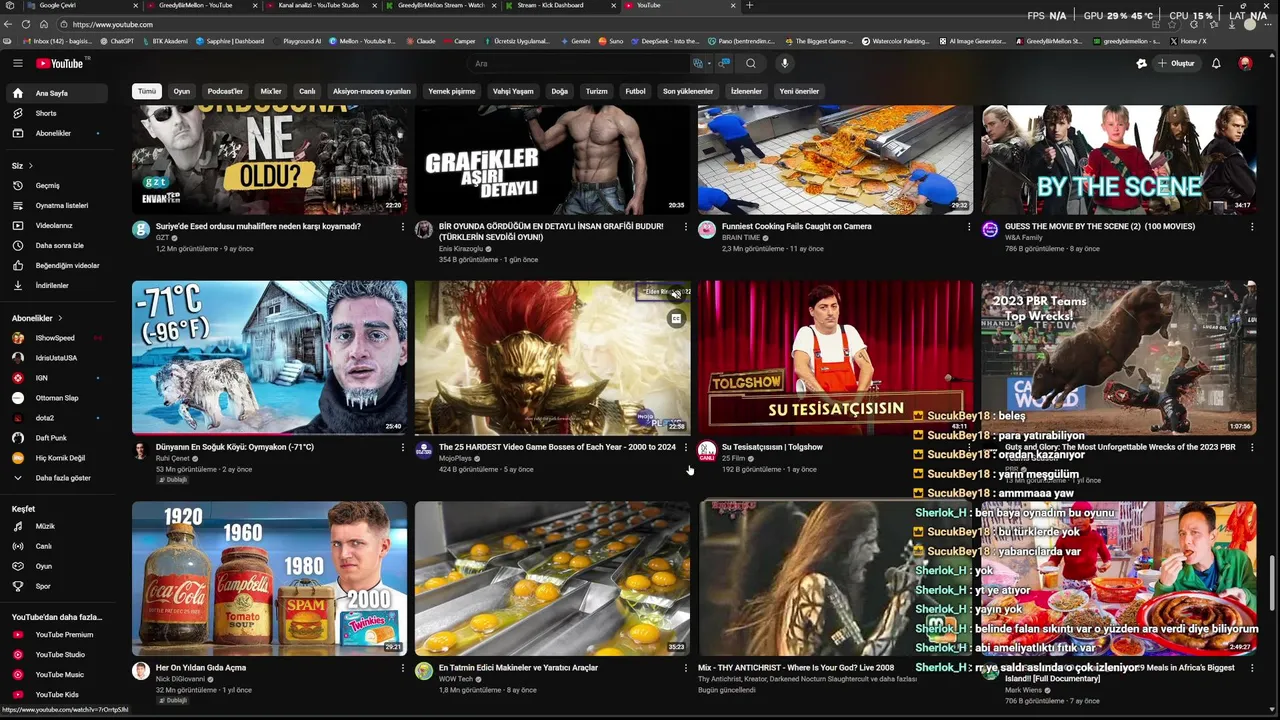Open more options for Funniest Cooking Fails
1280x720 pixels.
pos(969,227)
